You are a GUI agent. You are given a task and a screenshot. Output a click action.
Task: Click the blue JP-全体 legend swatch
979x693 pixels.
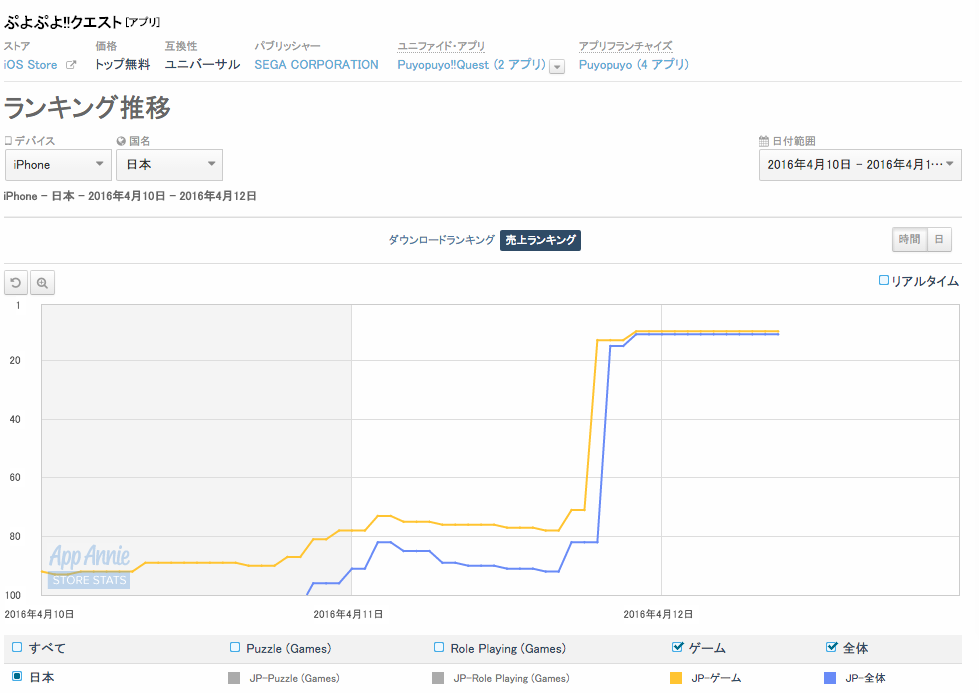pyautogui.click(x=830, y=678)
